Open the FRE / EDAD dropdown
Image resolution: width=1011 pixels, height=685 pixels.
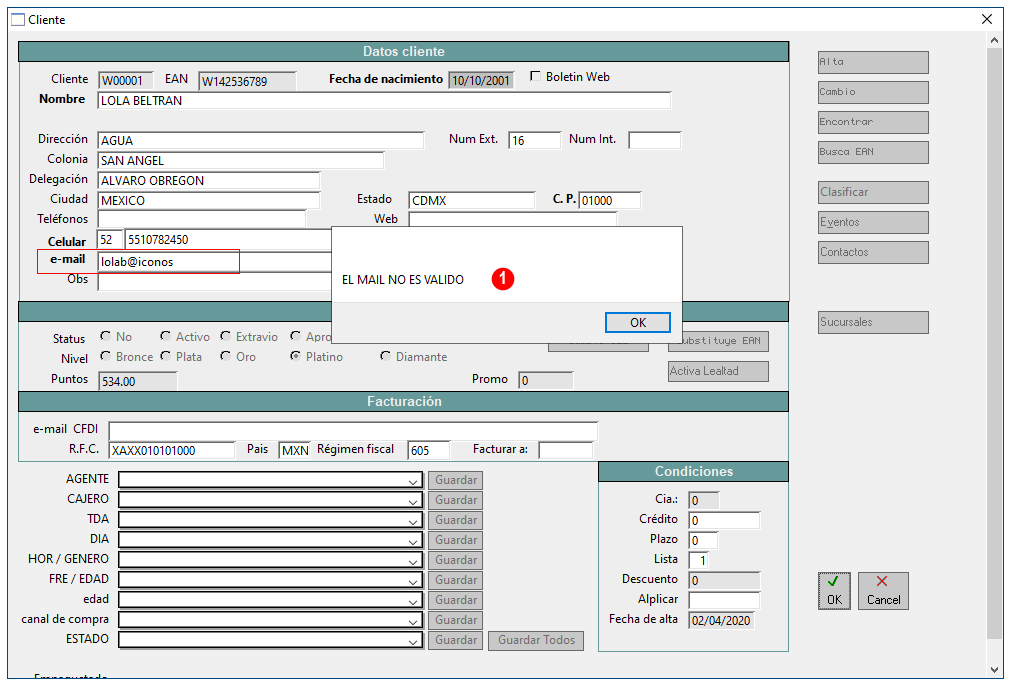tap(413, 581)
